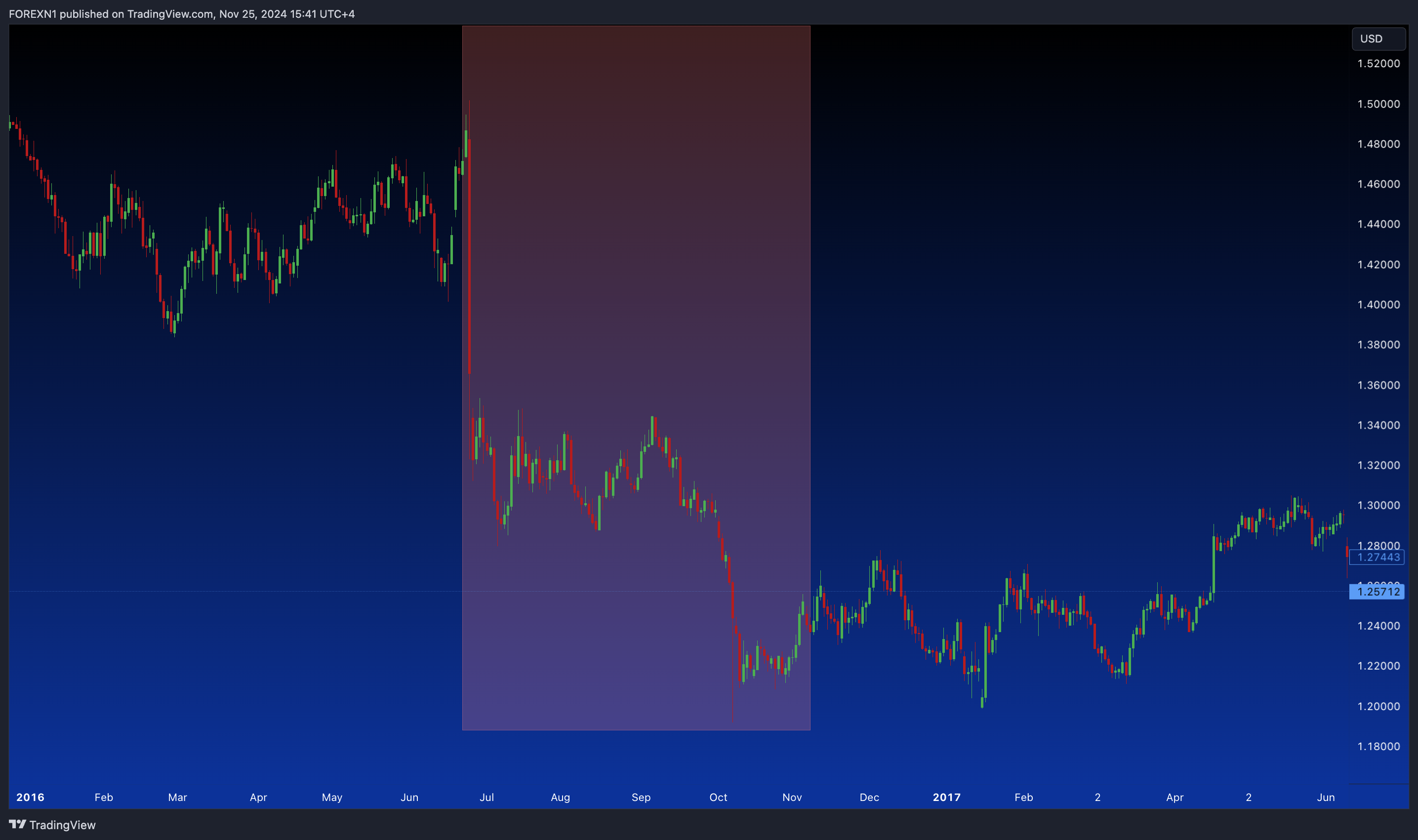Click the 1.40000 price axis label
Image resolution: width=1418 pixels, height=840 pixels.
pos(1378,305)
